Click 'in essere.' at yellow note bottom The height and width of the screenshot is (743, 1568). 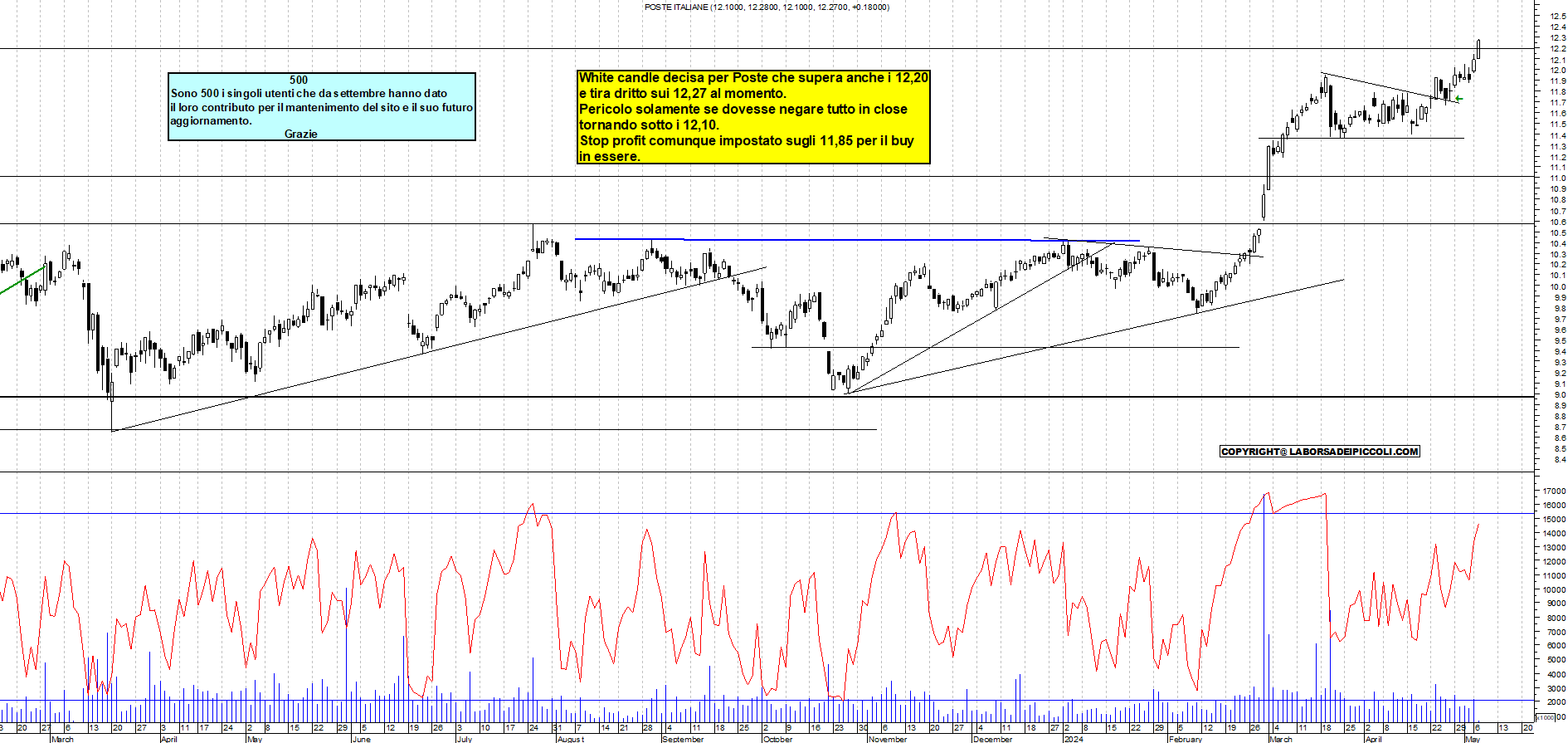pyautogui.click(x=609, y=156)
